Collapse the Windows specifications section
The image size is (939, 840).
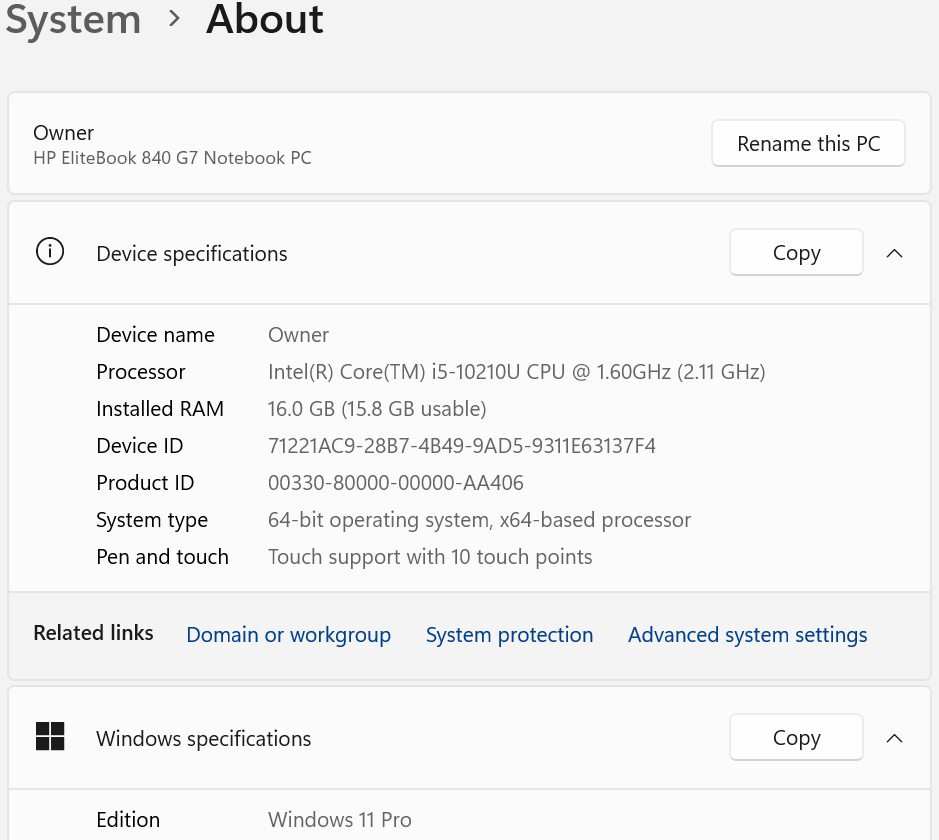coord(894,738)
